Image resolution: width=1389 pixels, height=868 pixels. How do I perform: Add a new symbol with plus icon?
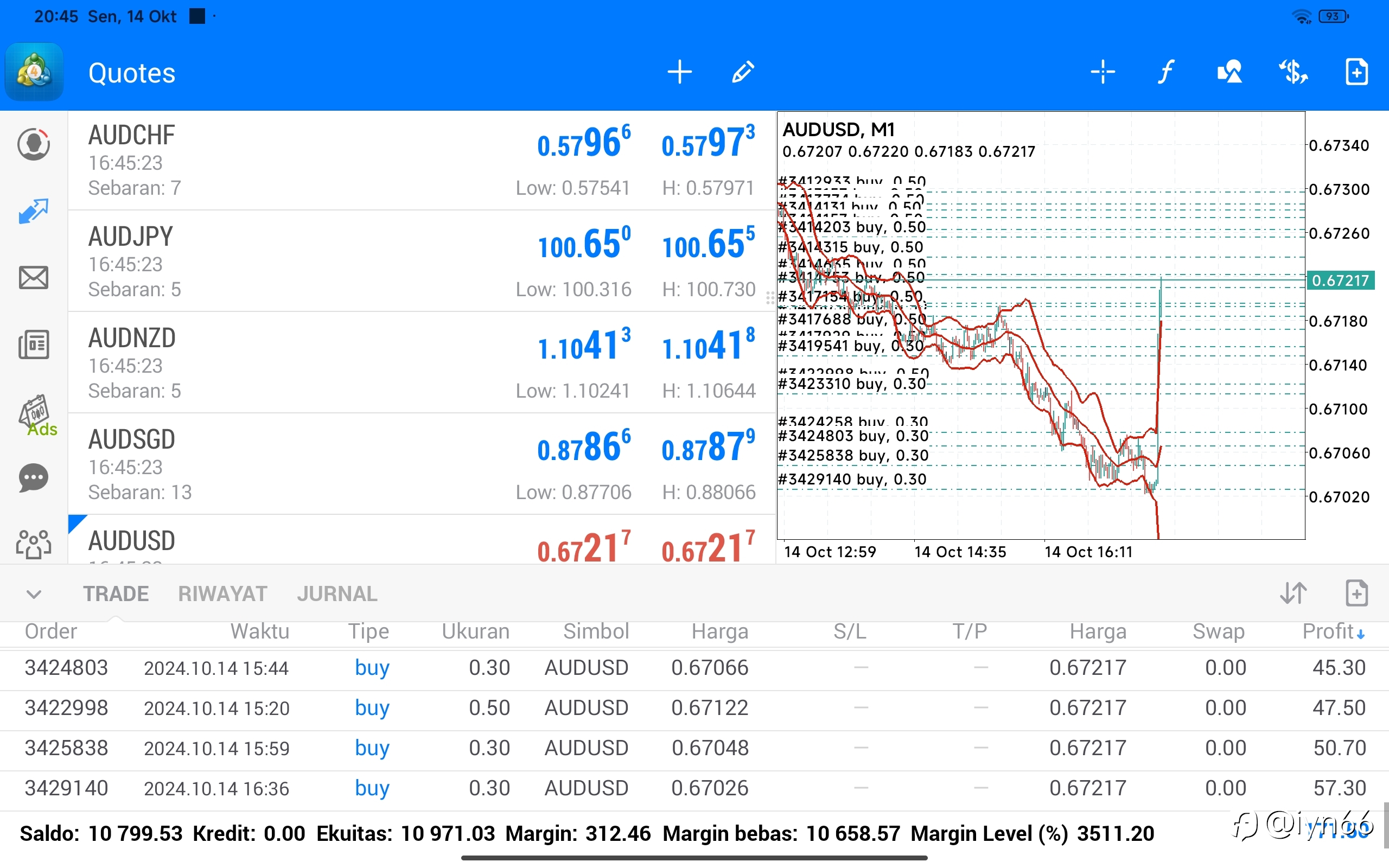coord(679,72)
